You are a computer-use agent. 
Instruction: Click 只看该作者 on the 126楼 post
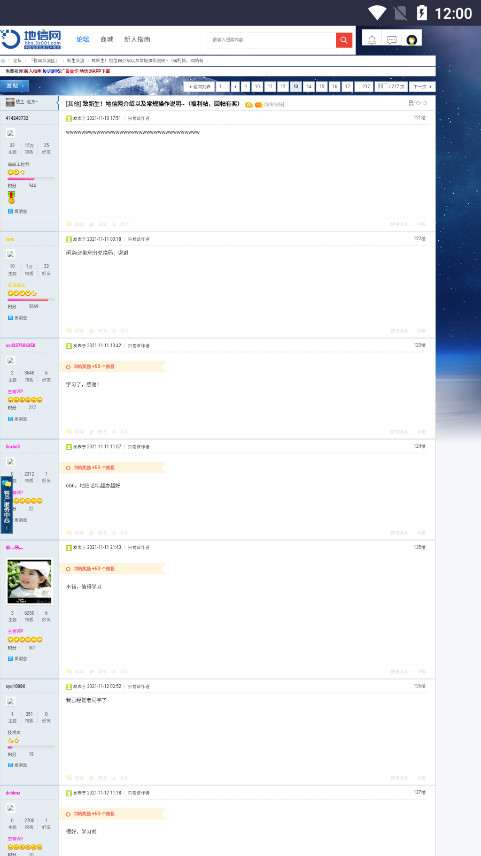[139, 686]
